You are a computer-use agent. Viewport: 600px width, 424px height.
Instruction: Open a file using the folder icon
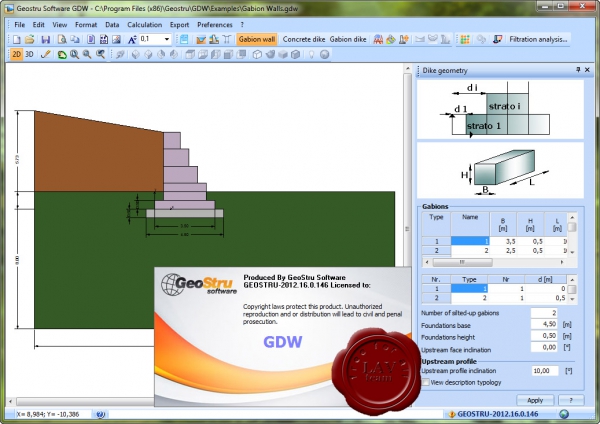pyautogui.click(x=29, y=39)
